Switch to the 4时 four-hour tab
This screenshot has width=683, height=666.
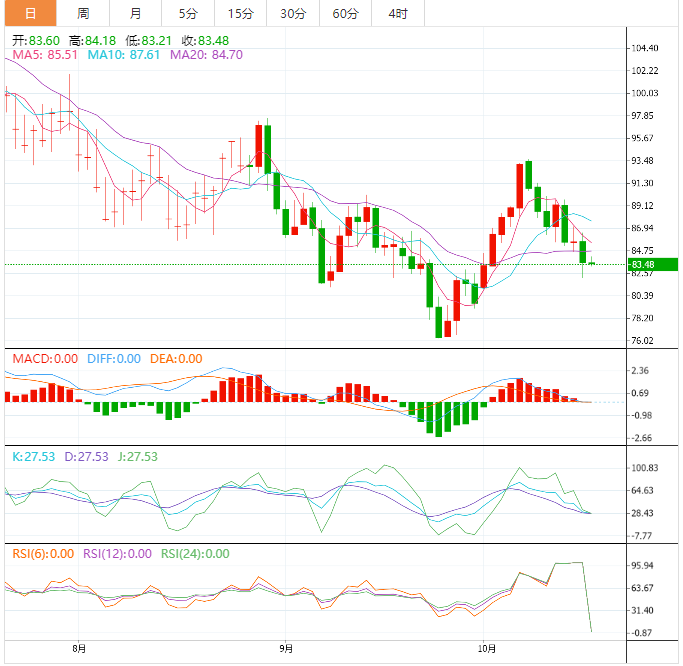[397, 13]
